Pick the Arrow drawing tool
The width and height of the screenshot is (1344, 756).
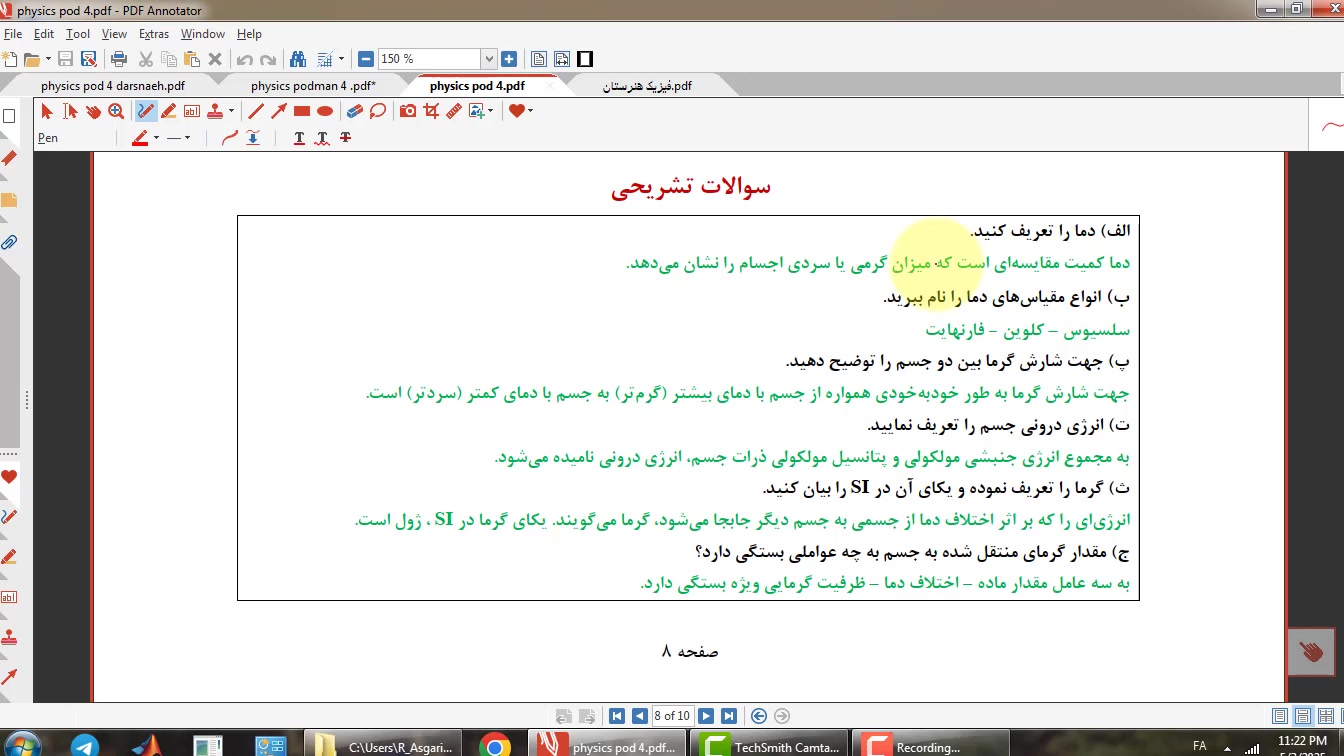(279, 111)
